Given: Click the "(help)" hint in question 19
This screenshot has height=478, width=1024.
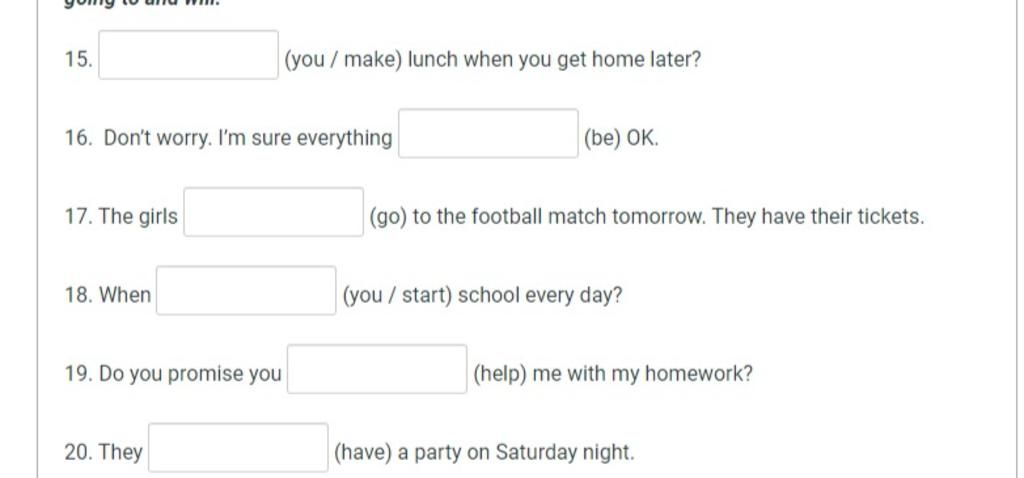Looking at the screenshot, I should tap(500, 374).
